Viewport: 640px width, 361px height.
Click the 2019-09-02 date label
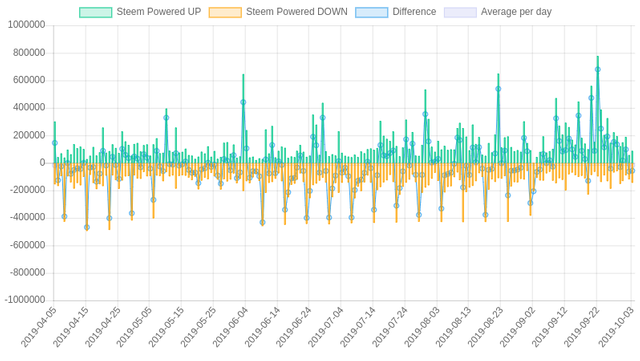[517, 327]
